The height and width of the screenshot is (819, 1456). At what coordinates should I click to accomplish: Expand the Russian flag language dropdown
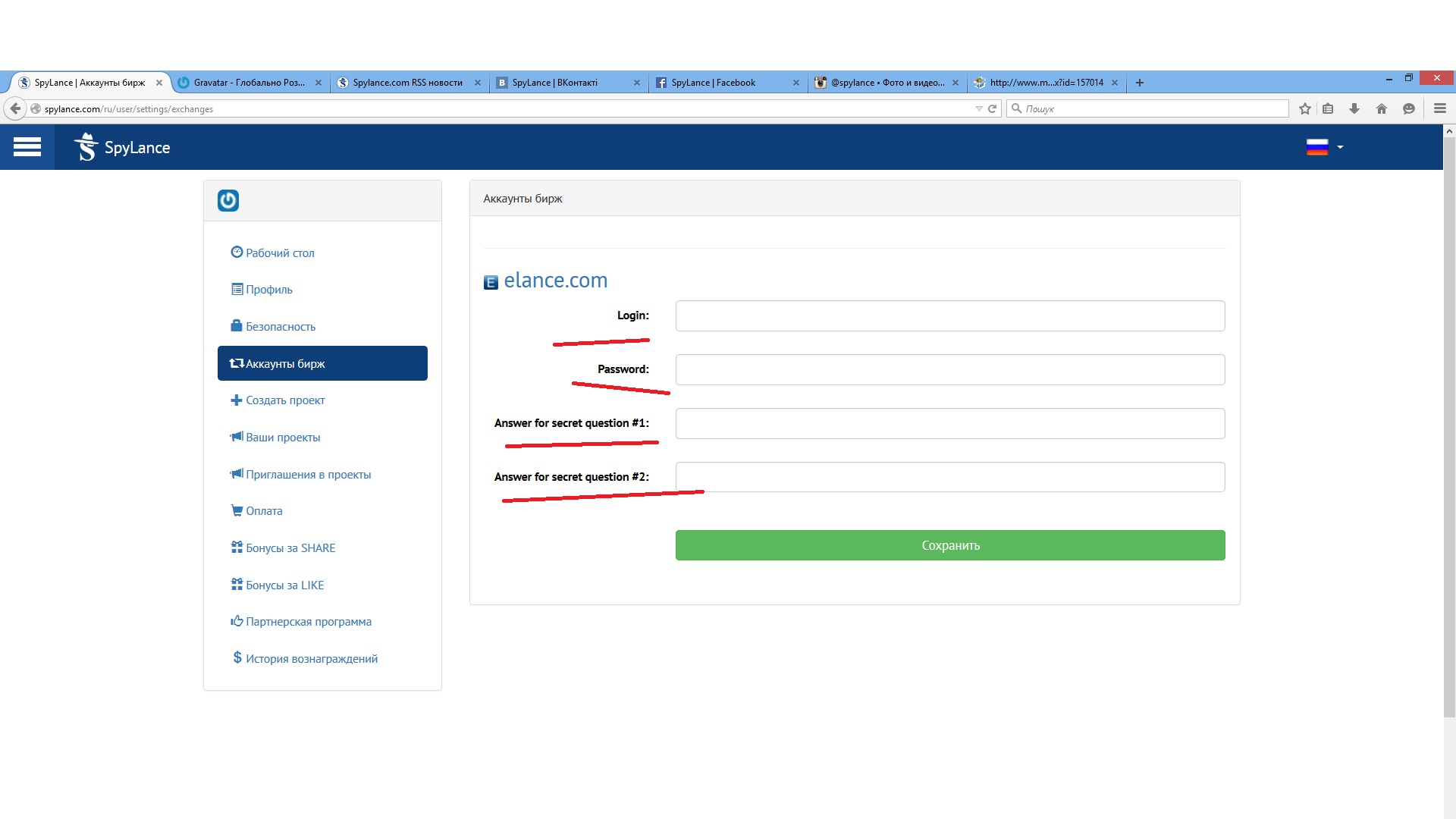[1324, 147]
